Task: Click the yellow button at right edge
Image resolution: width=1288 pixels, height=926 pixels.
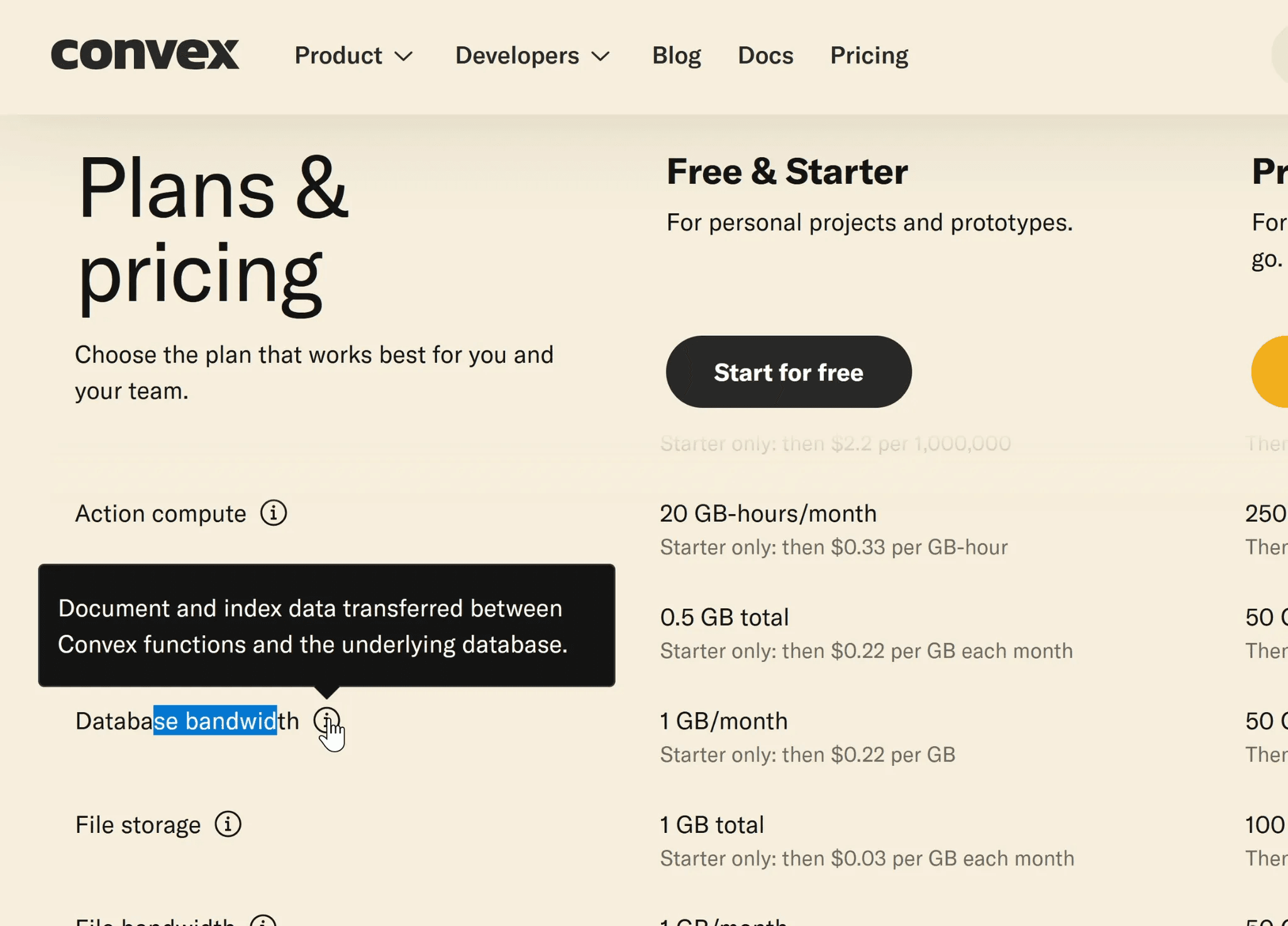Action: point(1272,372)
